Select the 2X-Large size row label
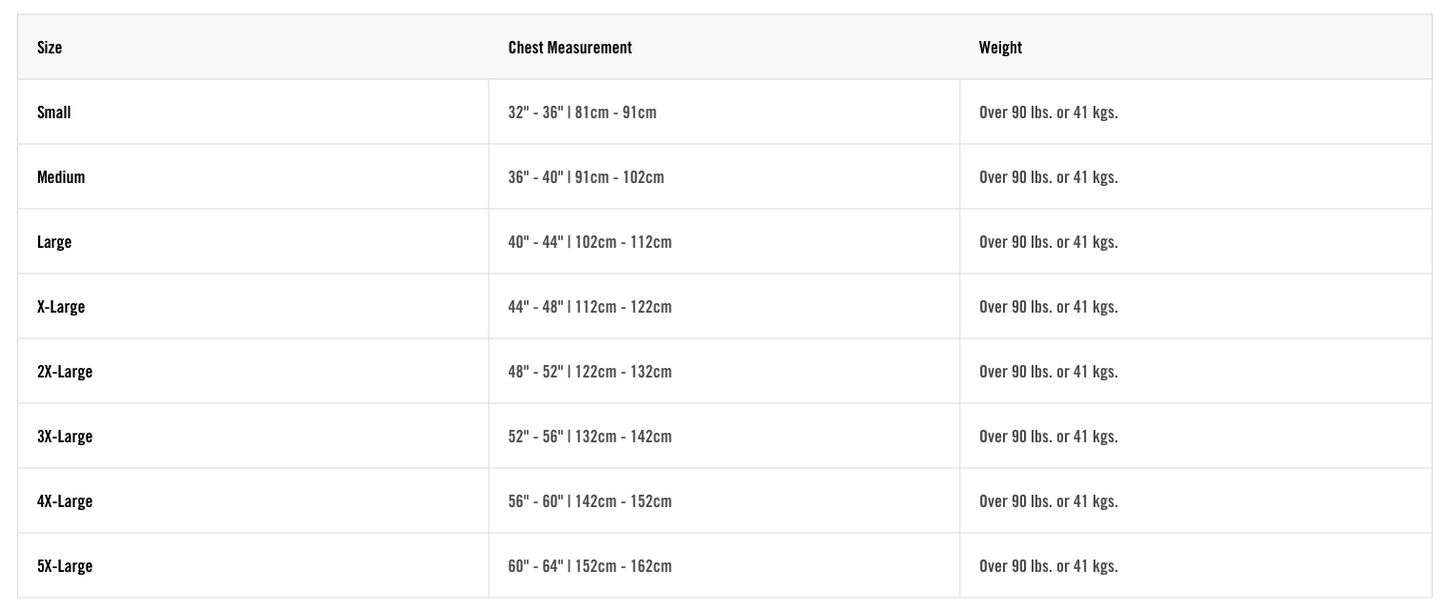Image resolution: width=1445 pixels, height=611 pixels. coord(65,372)
